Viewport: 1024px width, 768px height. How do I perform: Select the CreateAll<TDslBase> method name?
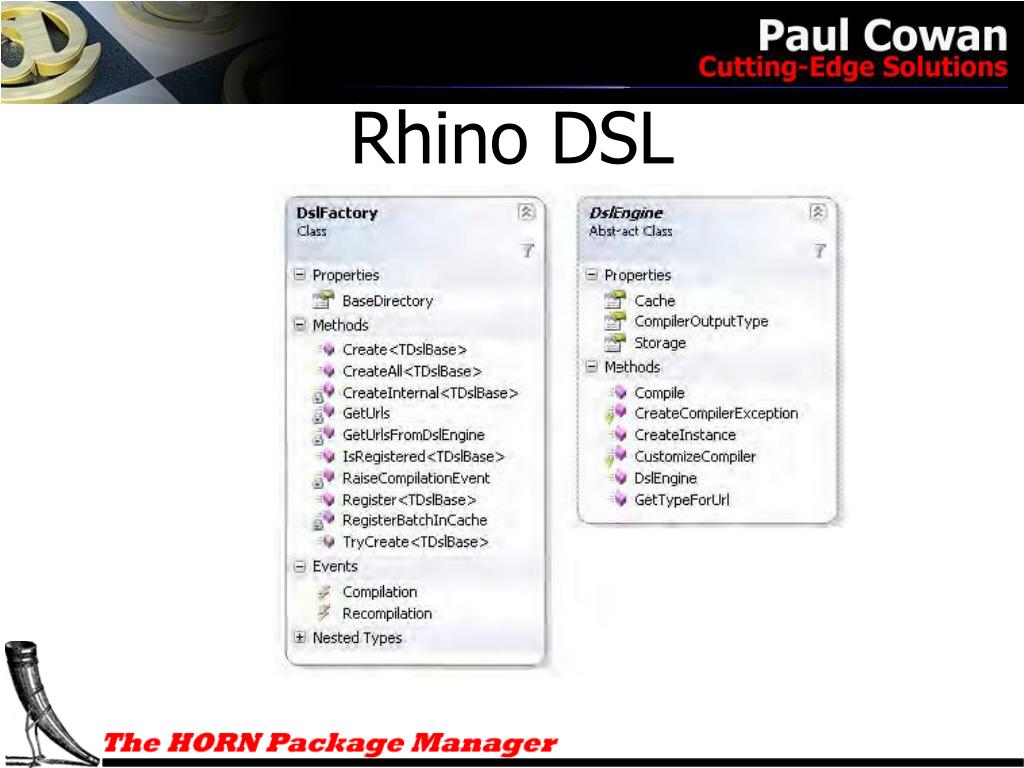click(412, 372)
